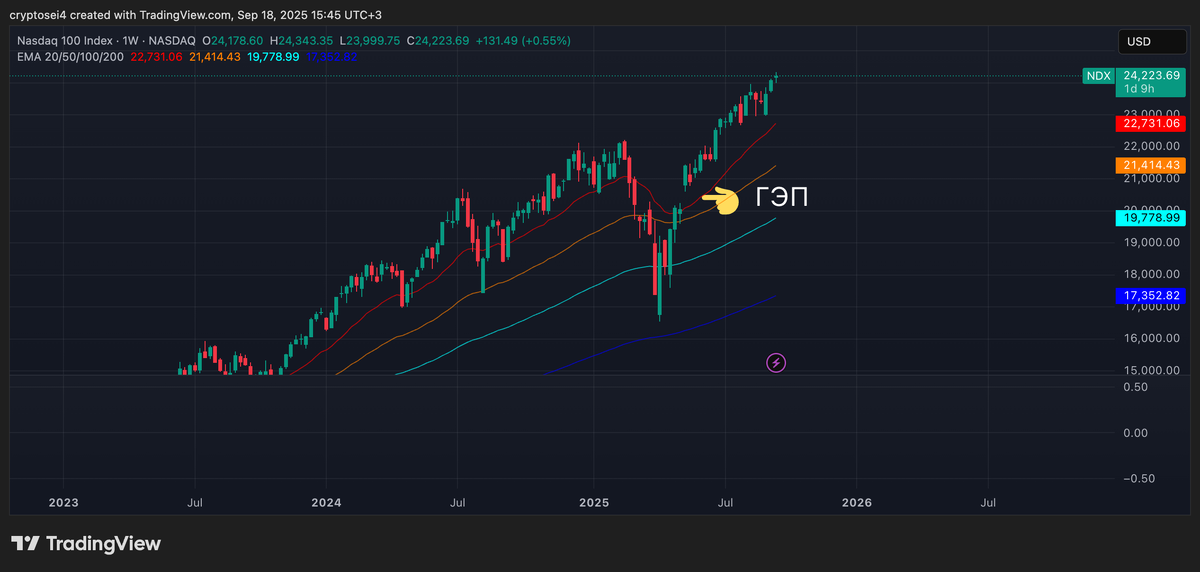Click the purple lightning bolt icon
Image resolution: width=1200 pixels, height=572 pixels.
(776, 363)
